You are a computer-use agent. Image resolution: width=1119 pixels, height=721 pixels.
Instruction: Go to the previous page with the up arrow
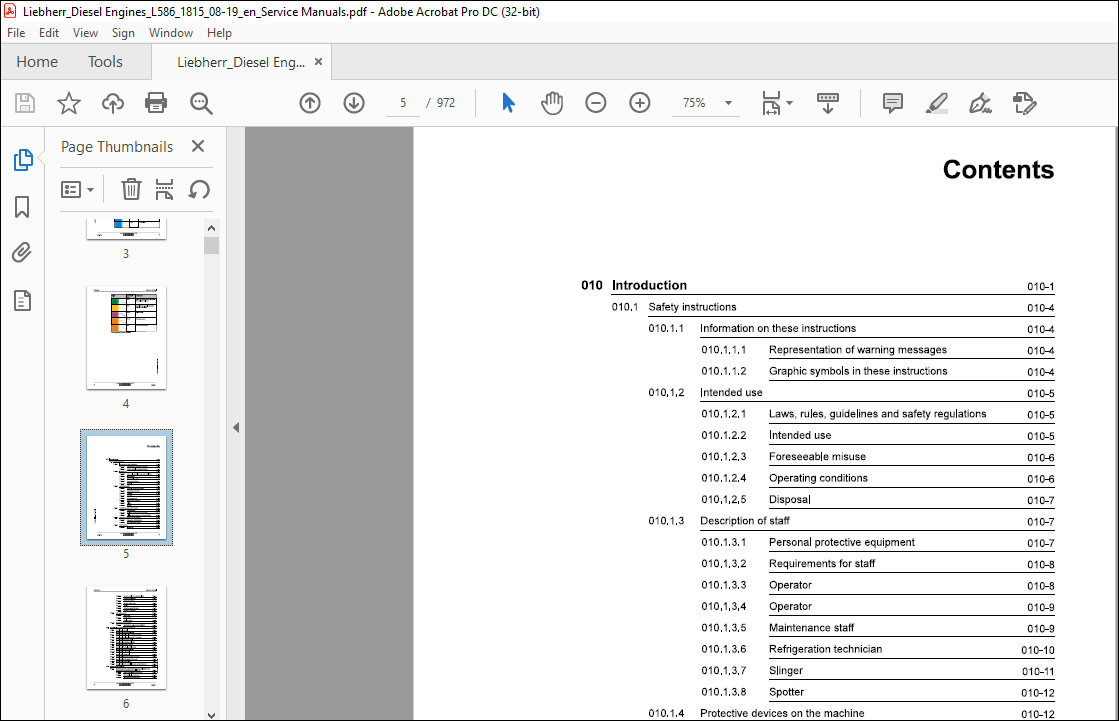point(310,104)
